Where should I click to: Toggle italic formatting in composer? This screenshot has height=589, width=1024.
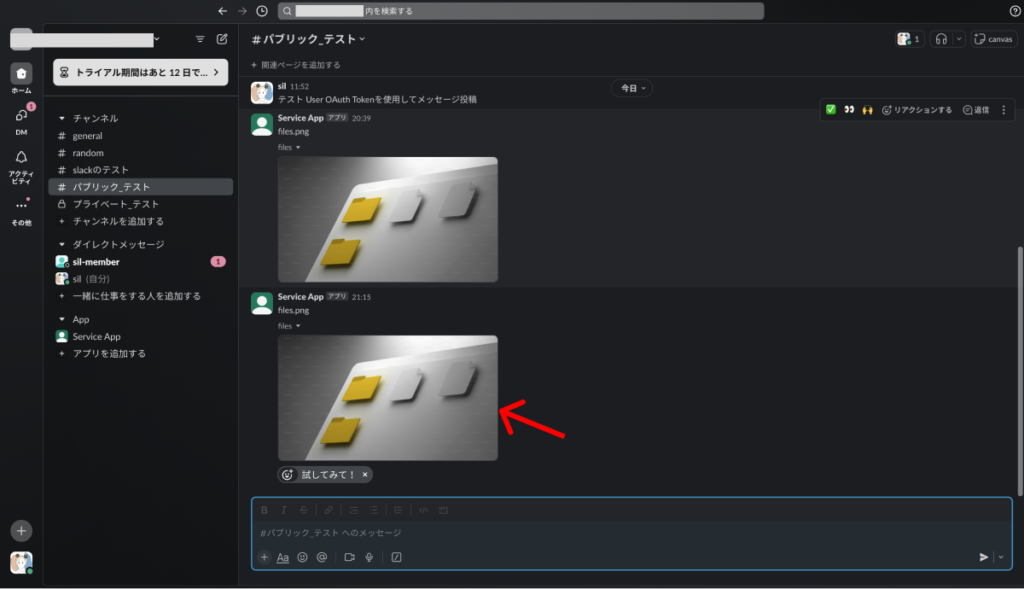pyautogui.click(x=283, y=510)
